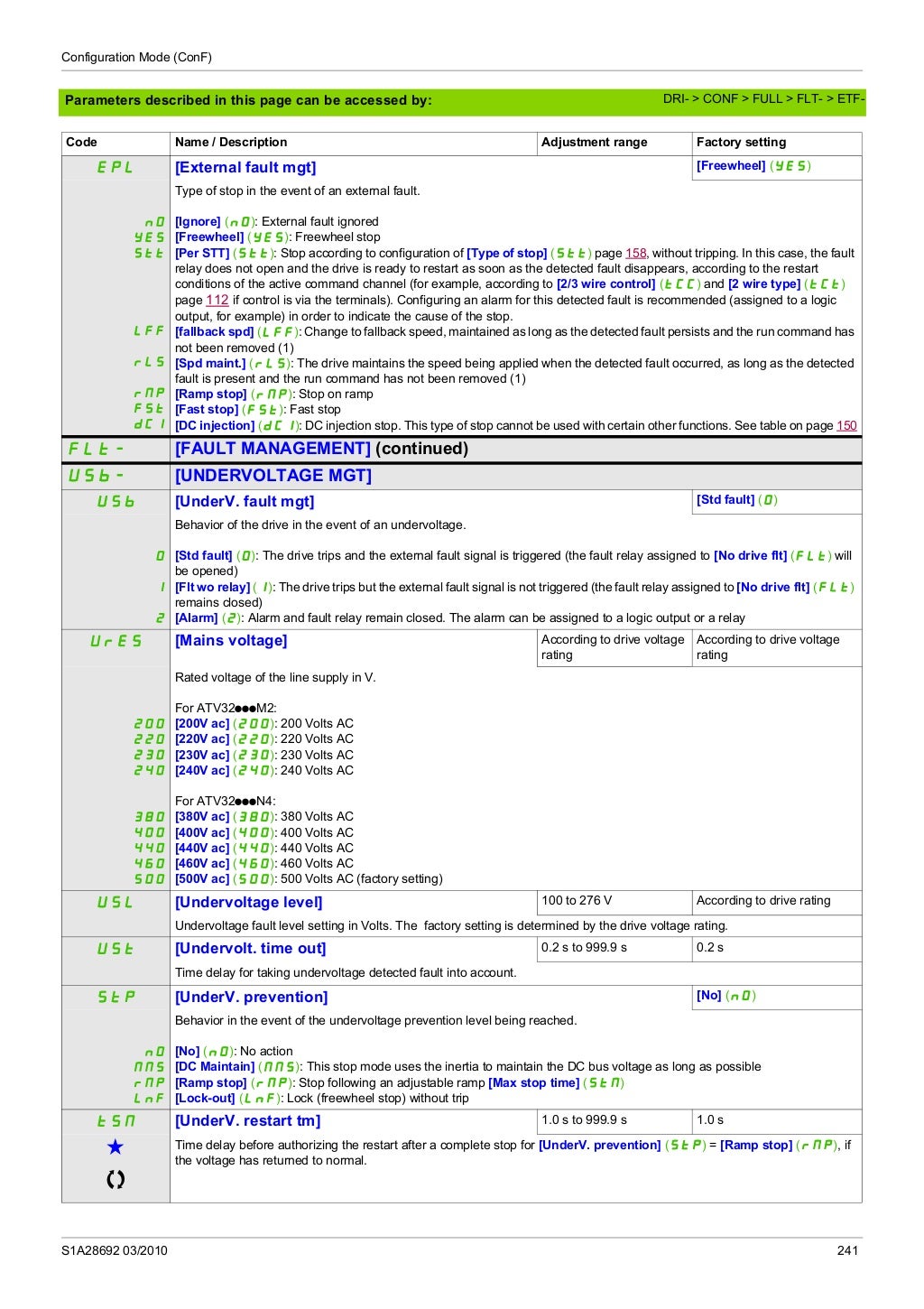The width and height of the screenshot is (924, 1309).
Task: Open page link 112 about wire type
Action: click(217, 300)
